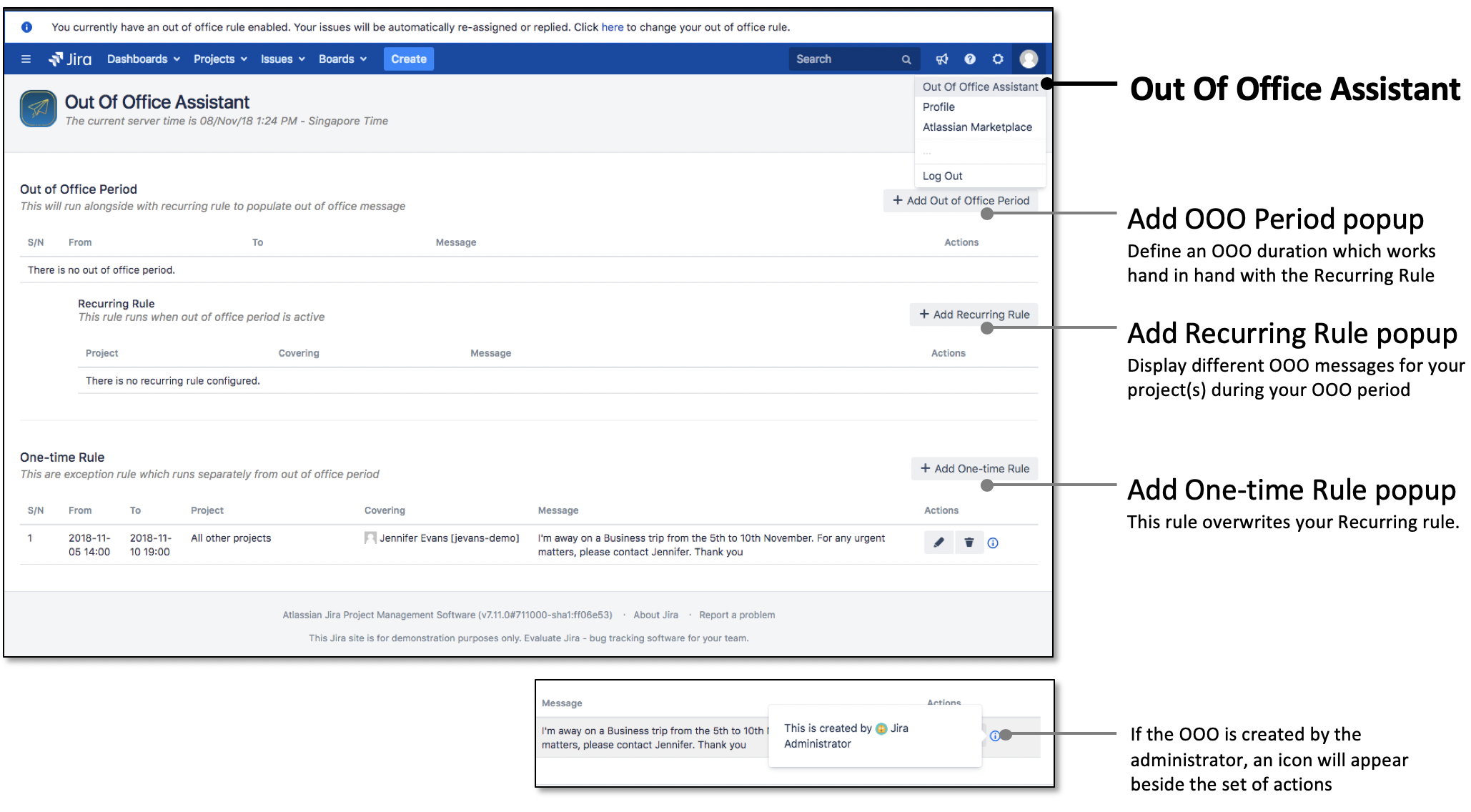The image size is (1471, 812).
Task: Click the Search input field
Action: point(843,59)
